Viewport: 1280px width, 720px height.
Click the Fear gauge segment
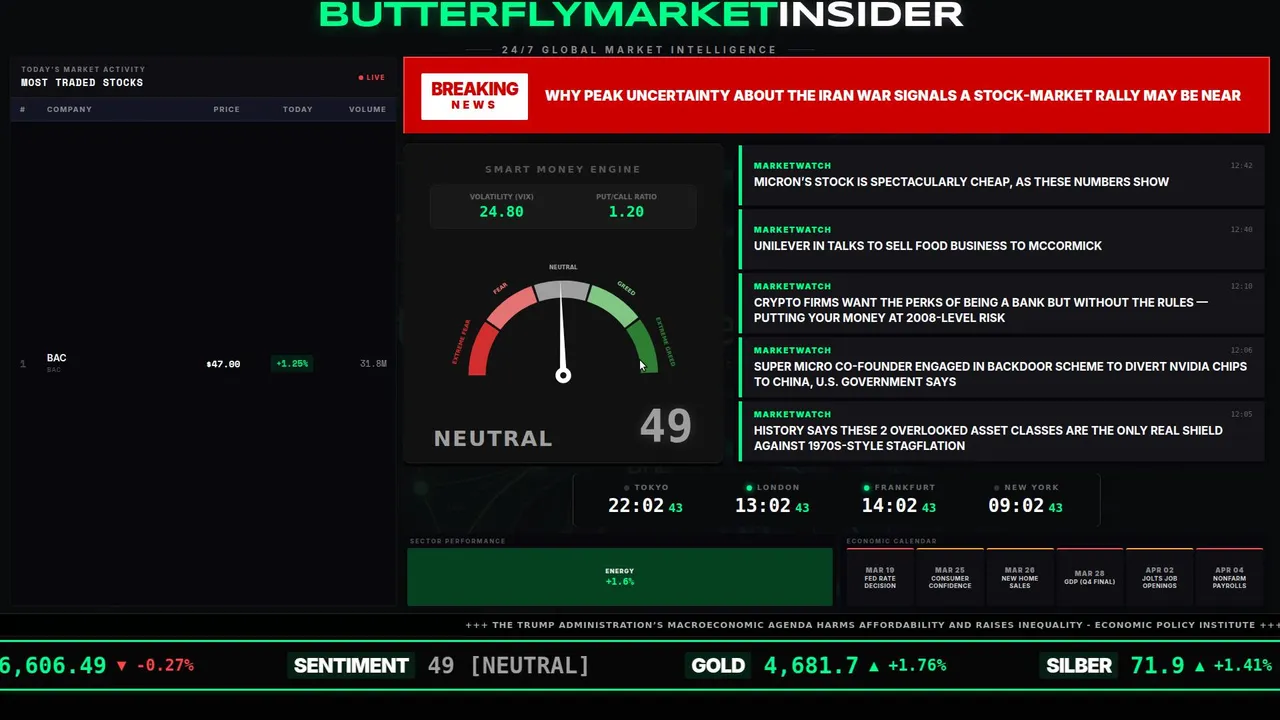511,306
